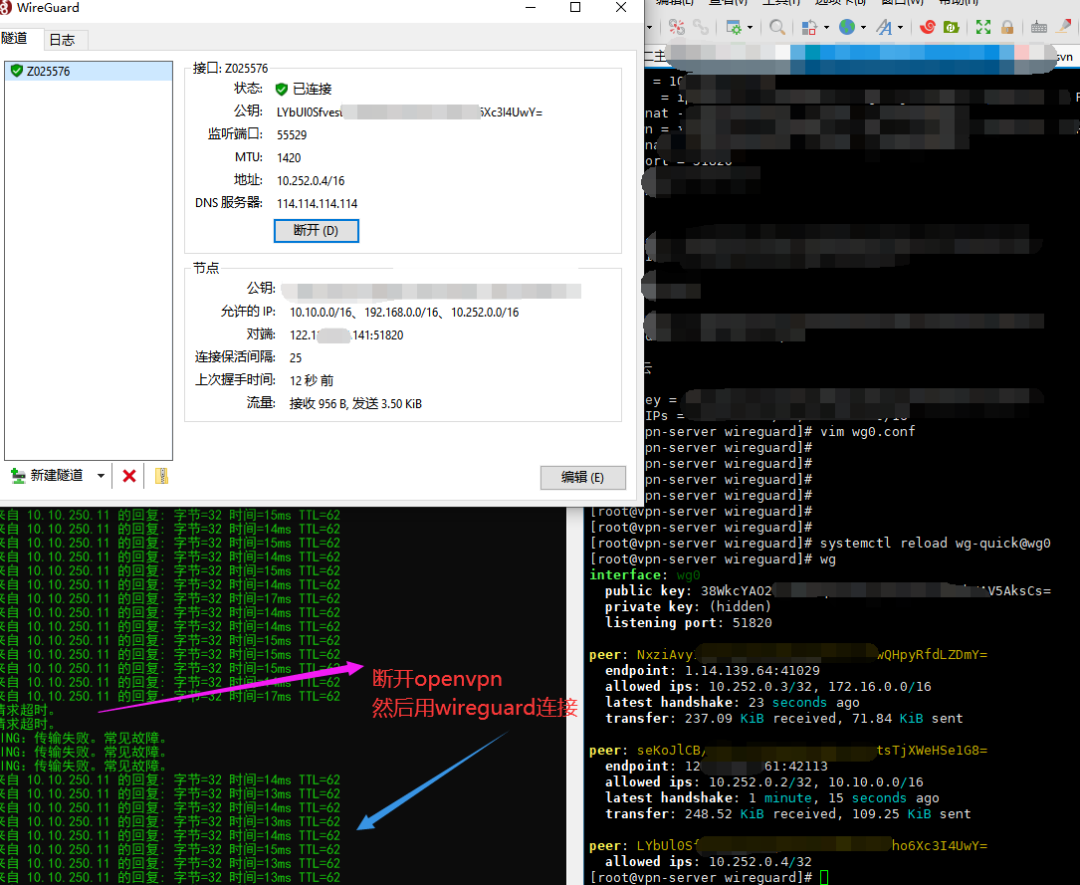
Task: Click interface public key starting LYbUI0Sfves
Action: (409, 112)
